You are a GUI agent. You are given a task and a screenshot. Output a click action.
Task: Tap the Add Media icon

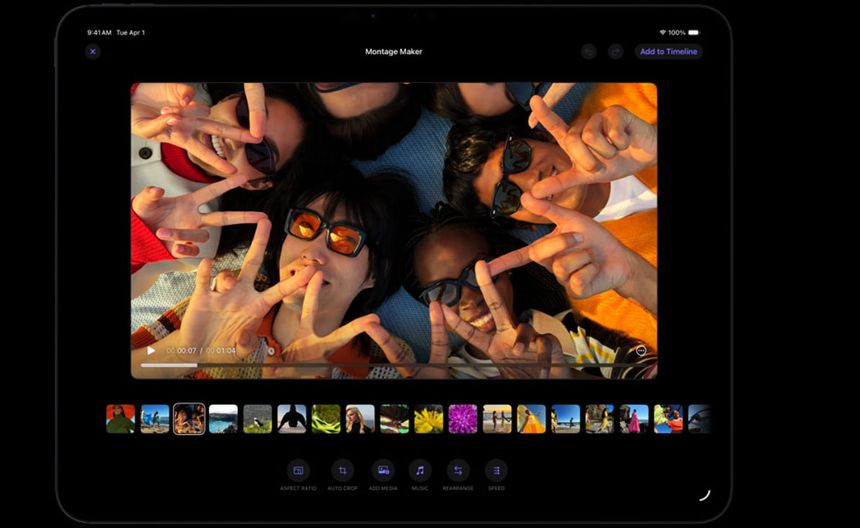click(382, 470)
